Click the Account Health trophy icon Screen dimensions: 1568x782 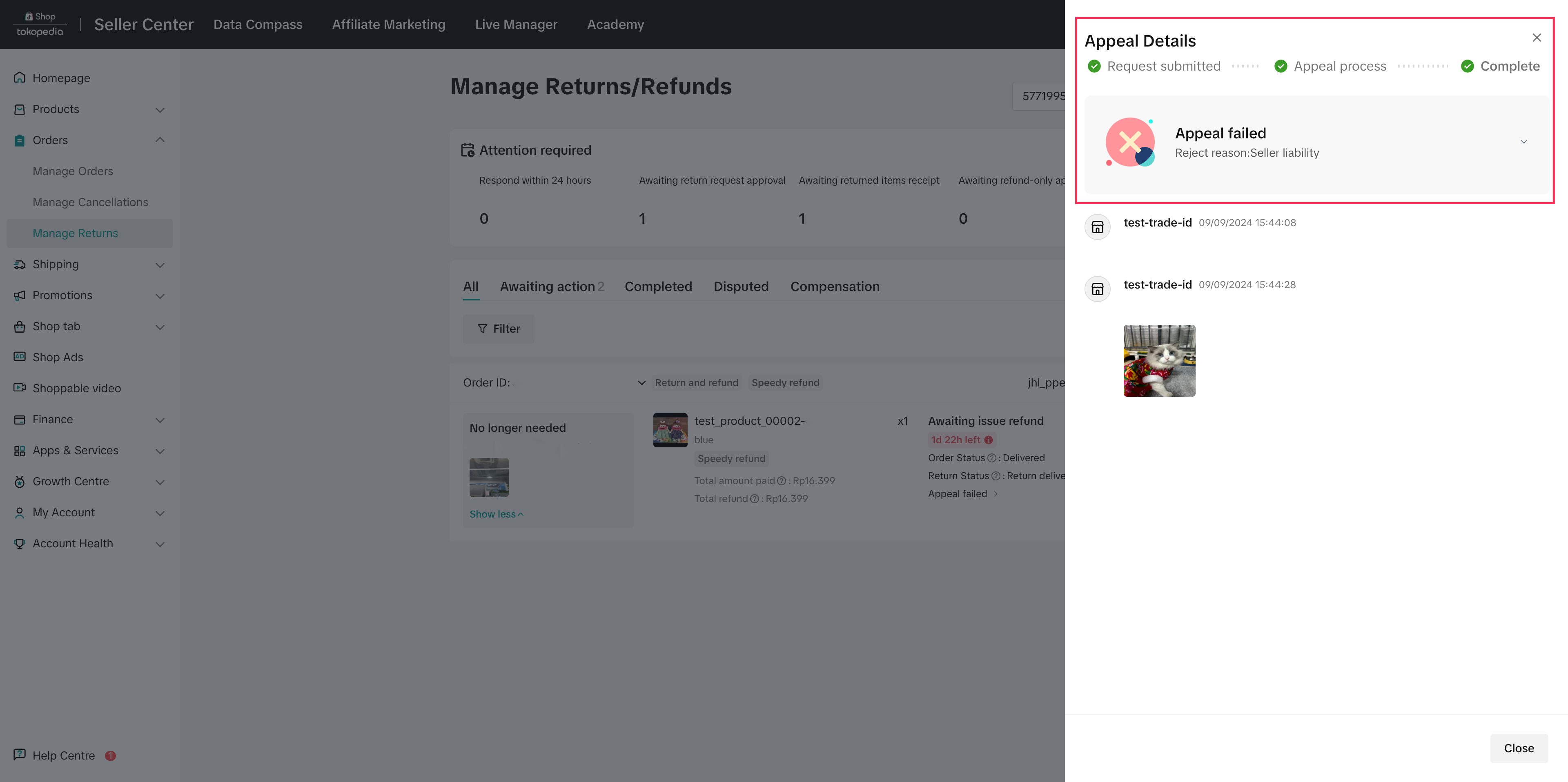[x=20, y=544]
